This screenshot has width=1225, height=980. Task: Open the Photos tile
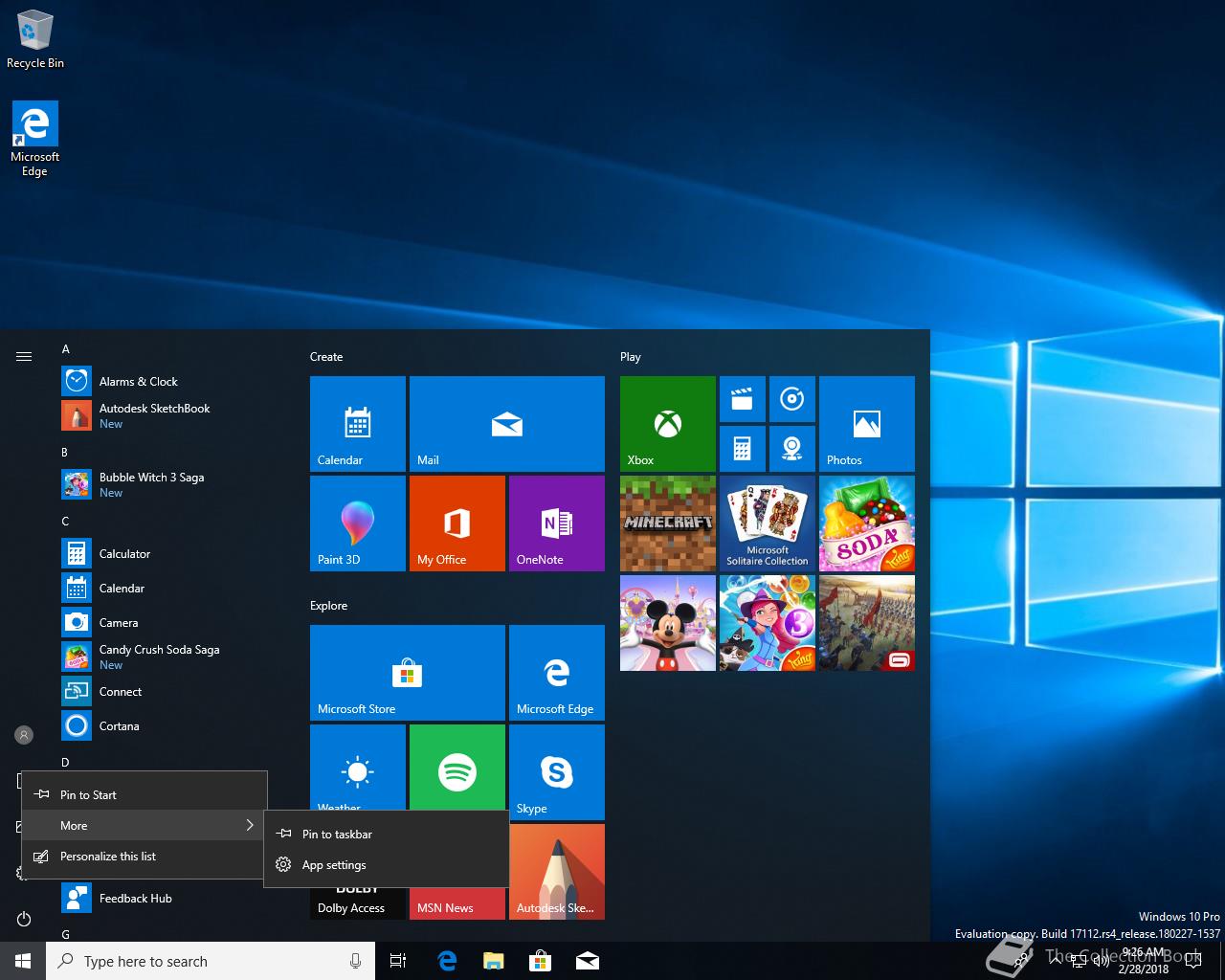click(866, 423)
